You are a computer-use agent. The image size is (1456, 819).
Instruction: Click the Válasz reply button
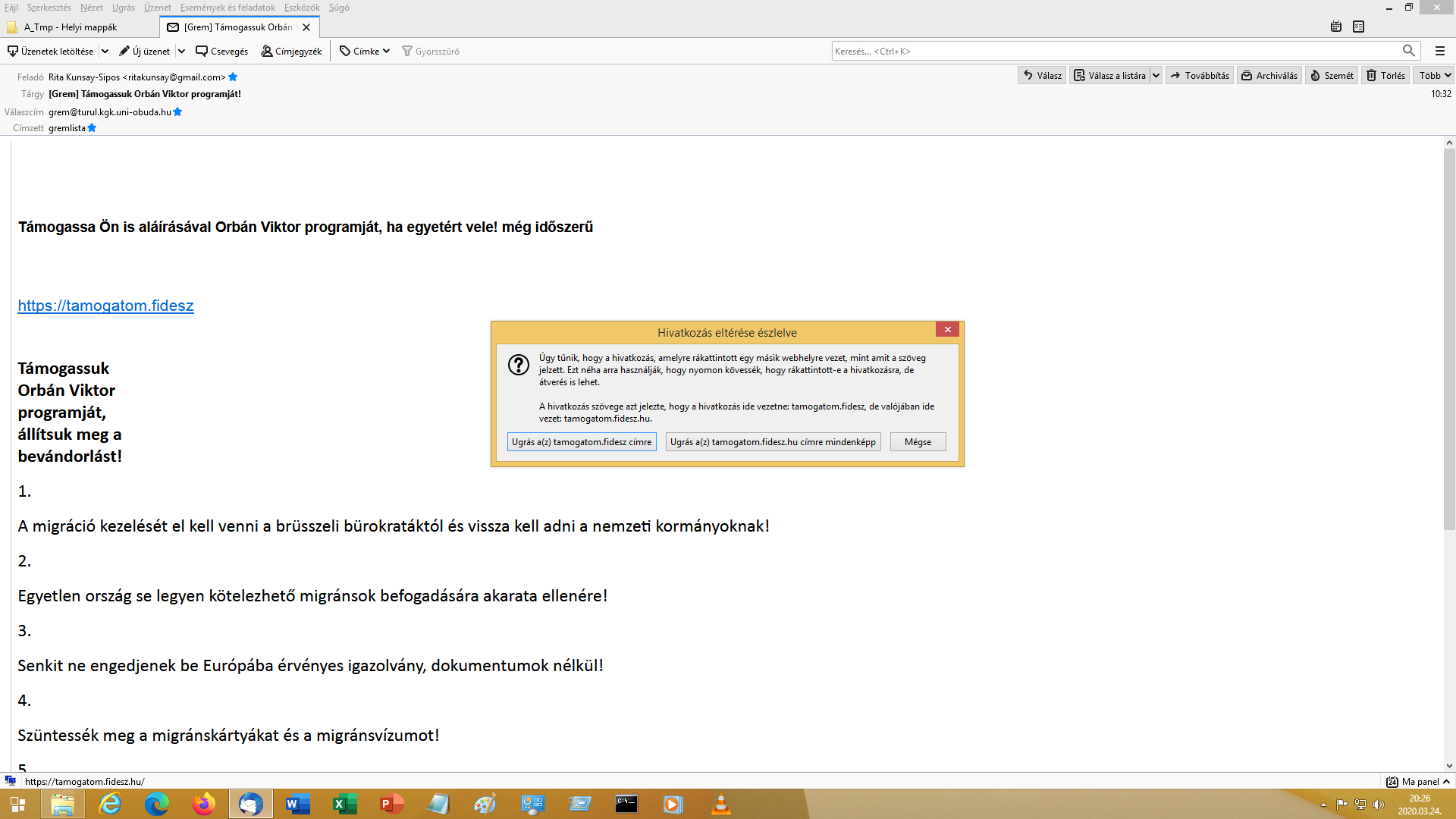(1042, 75)
